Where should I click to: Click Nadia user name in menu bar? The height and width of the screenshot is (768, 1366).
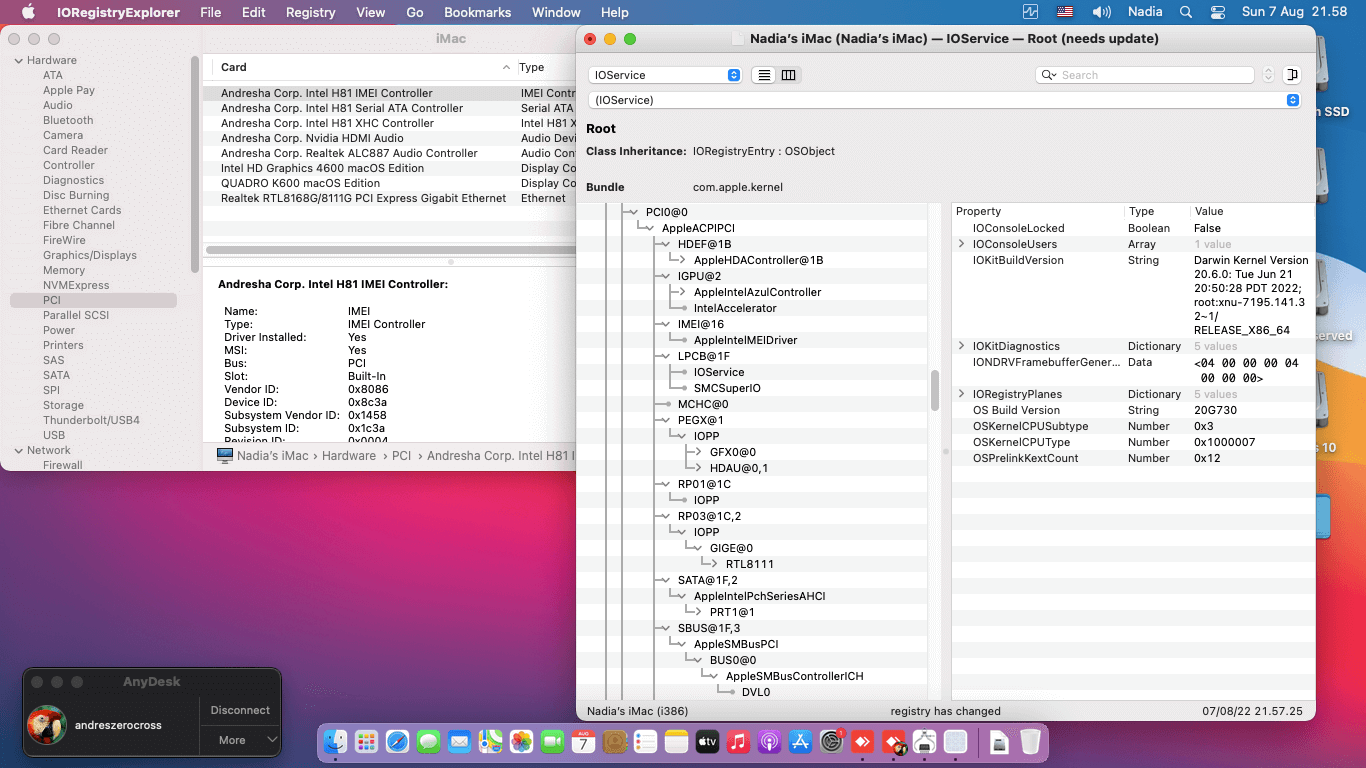1145,12
